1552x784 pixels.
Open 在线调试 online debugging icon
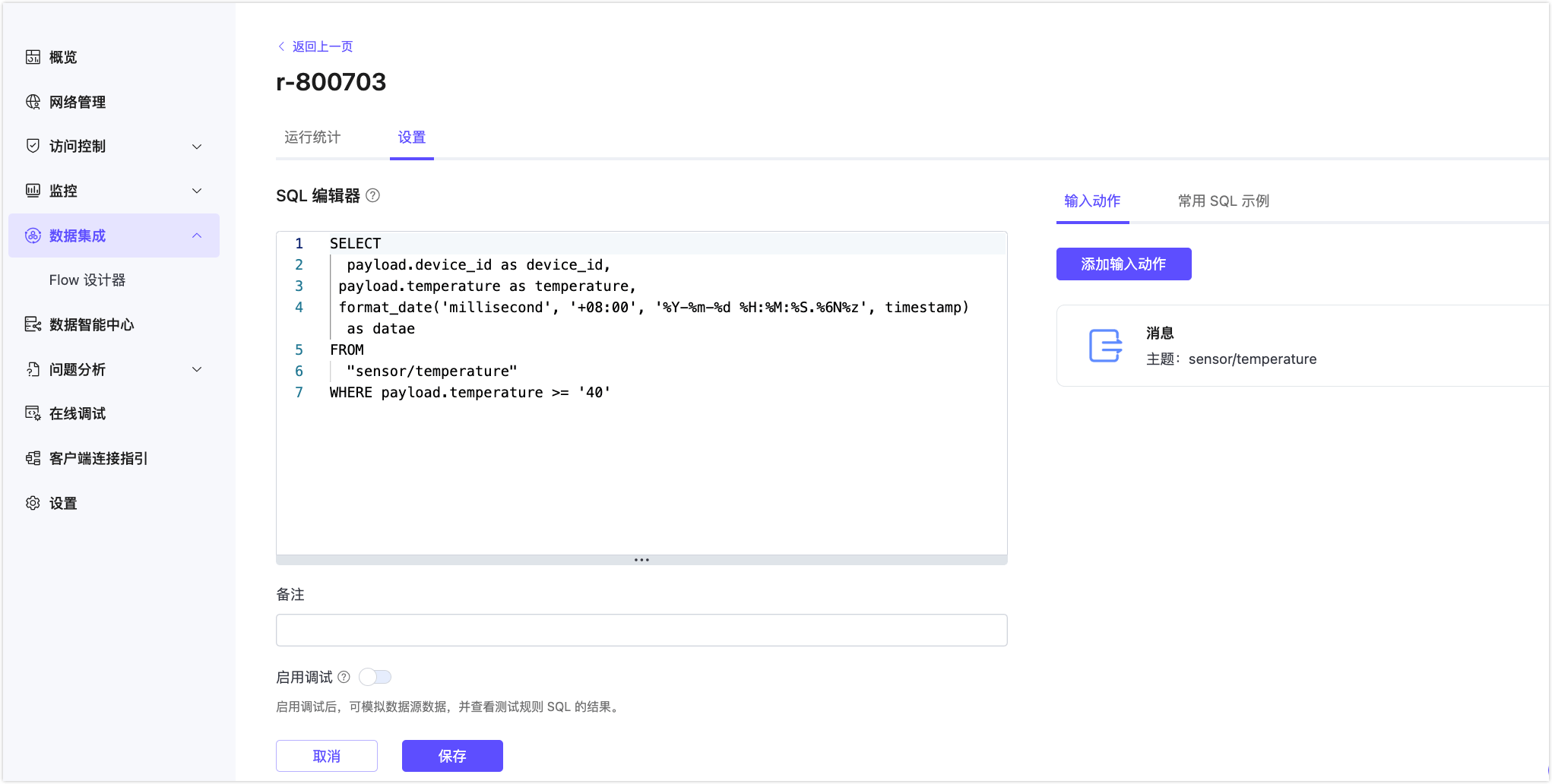coord(33,413)
